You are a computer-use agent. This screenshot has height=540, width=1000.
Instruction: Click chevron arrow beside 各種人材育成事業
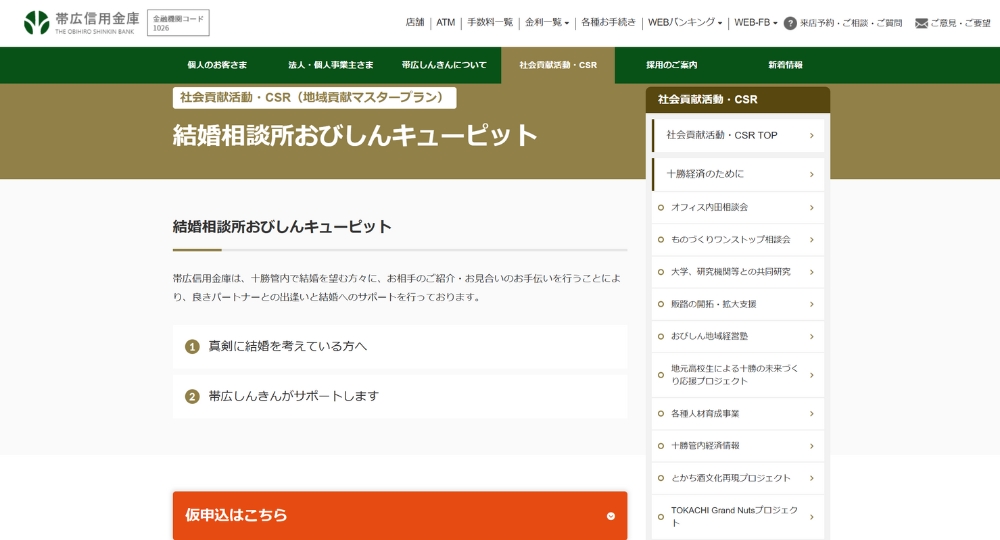click(x=811, y=414)
